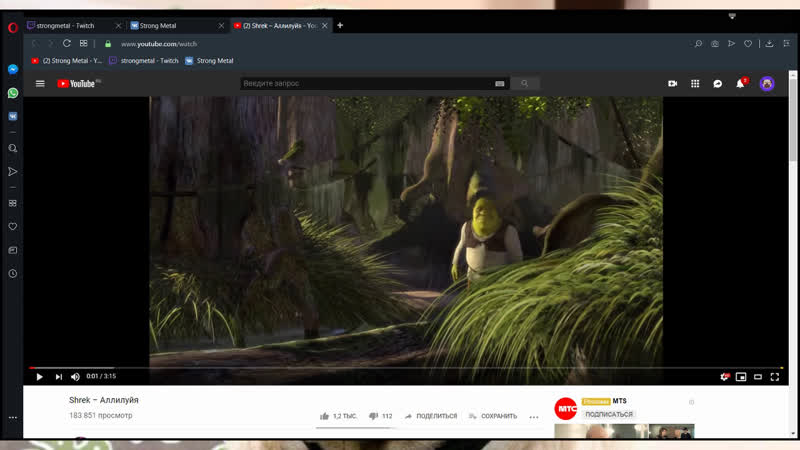Click the site security padlock
The height and width of the screenshot is (450, 800).
[108, 44]
